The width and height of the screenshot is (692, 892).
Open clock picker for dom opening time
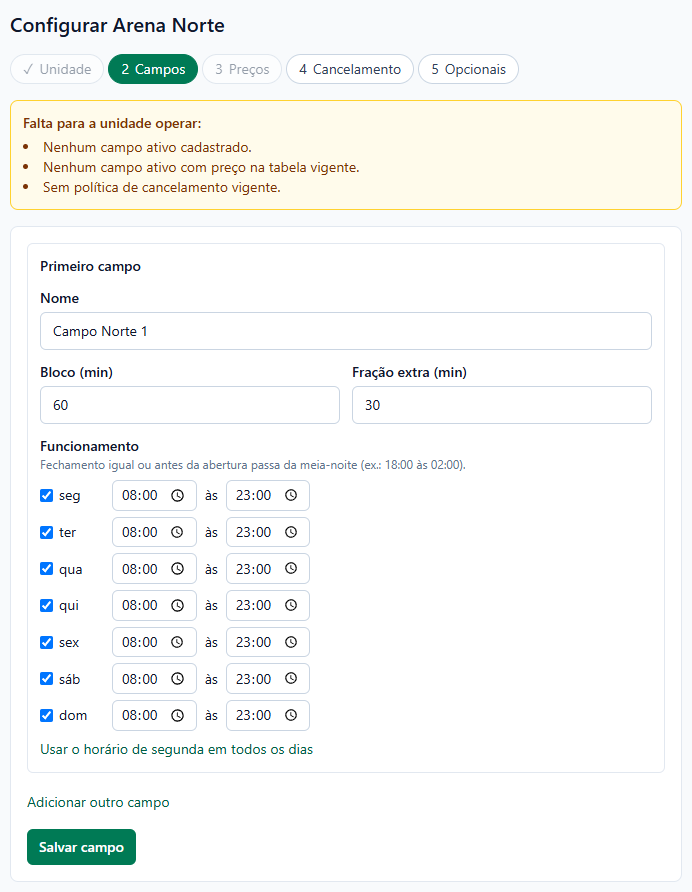coord(178,716)
